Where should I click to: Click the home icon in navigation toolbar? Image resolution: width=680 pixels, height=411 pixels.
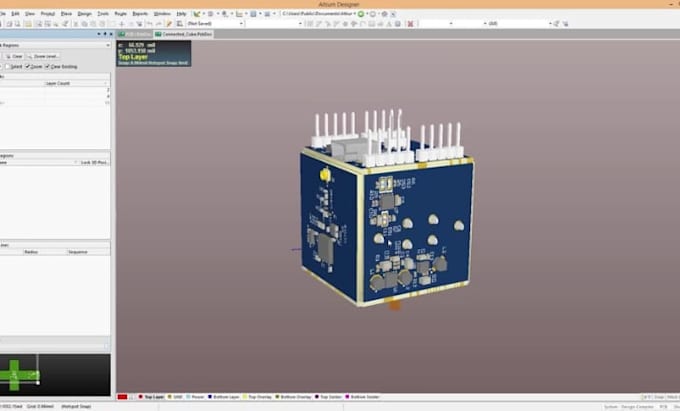[x=384, y=14]
